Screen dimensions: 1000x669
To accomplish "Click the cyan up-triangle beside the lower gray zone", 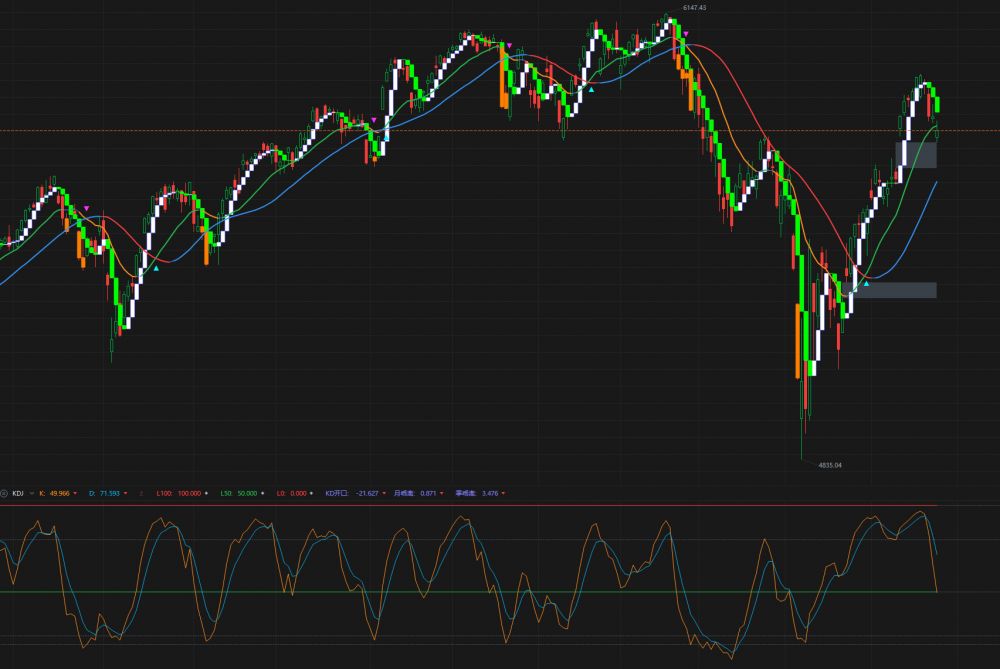I will [x=867, y=284].
